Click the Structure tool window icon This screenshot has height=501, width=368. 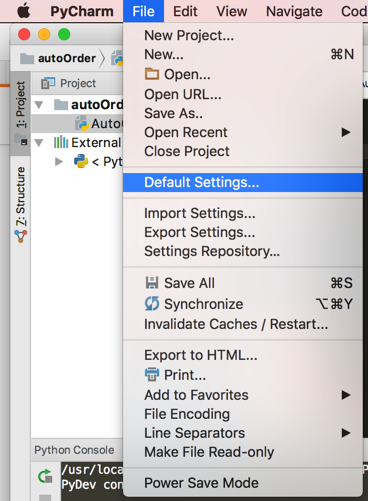point(21,236)
